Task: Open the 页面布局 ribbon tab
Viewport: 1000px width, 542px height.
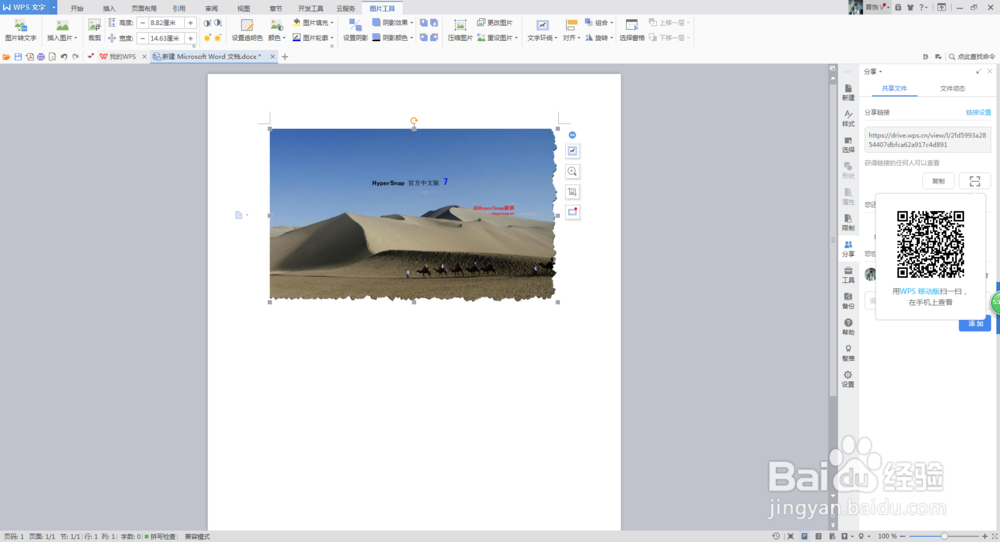Action: (144, 8)
